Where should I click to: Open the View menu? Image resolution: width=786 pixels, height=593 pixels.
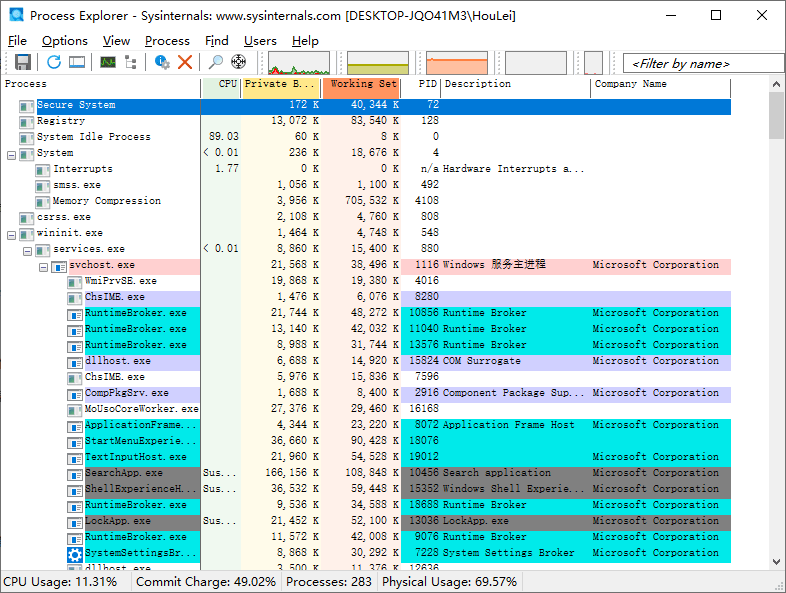pos(116,41)
